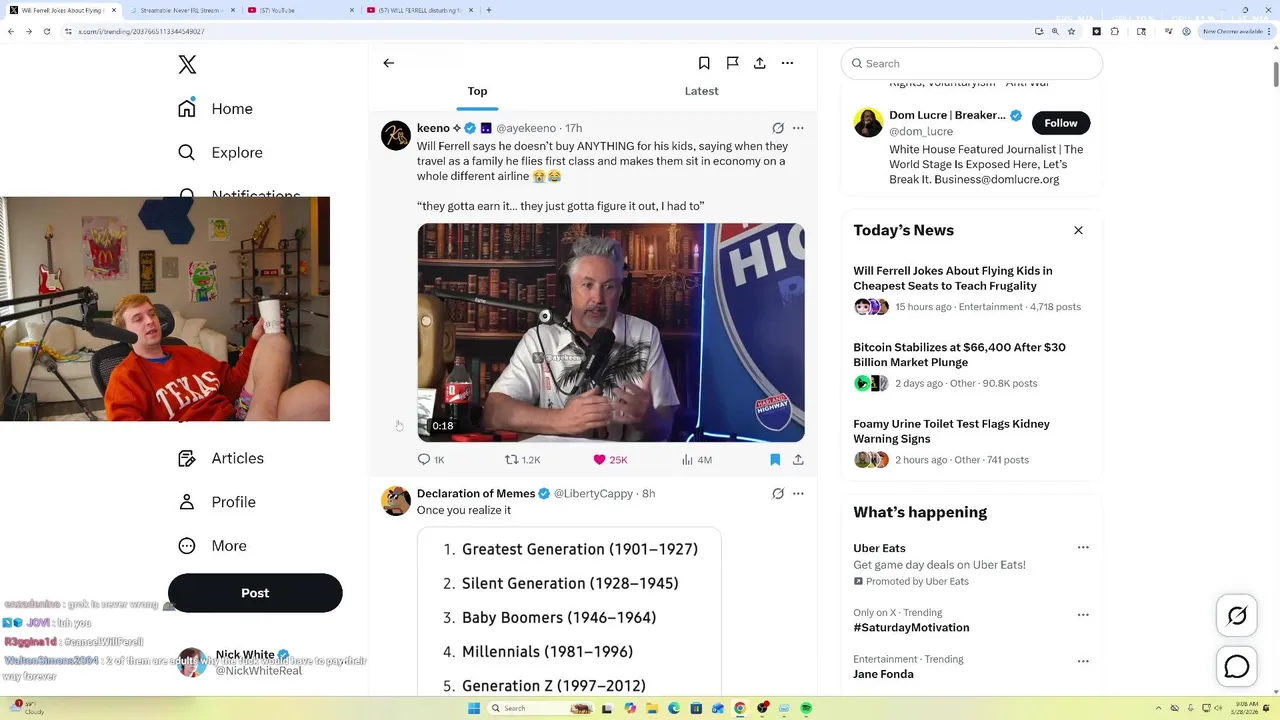This screenshot has height=720, width=1280.
Task: Open the three-dot menu for #SaturdayMotivation
Action: (x=1083, y=615)
